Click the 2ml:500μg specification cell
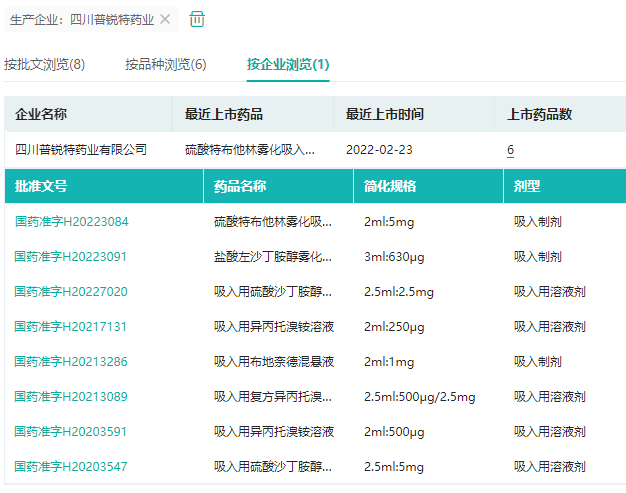The image size is (626, 493). coord(394,432)
